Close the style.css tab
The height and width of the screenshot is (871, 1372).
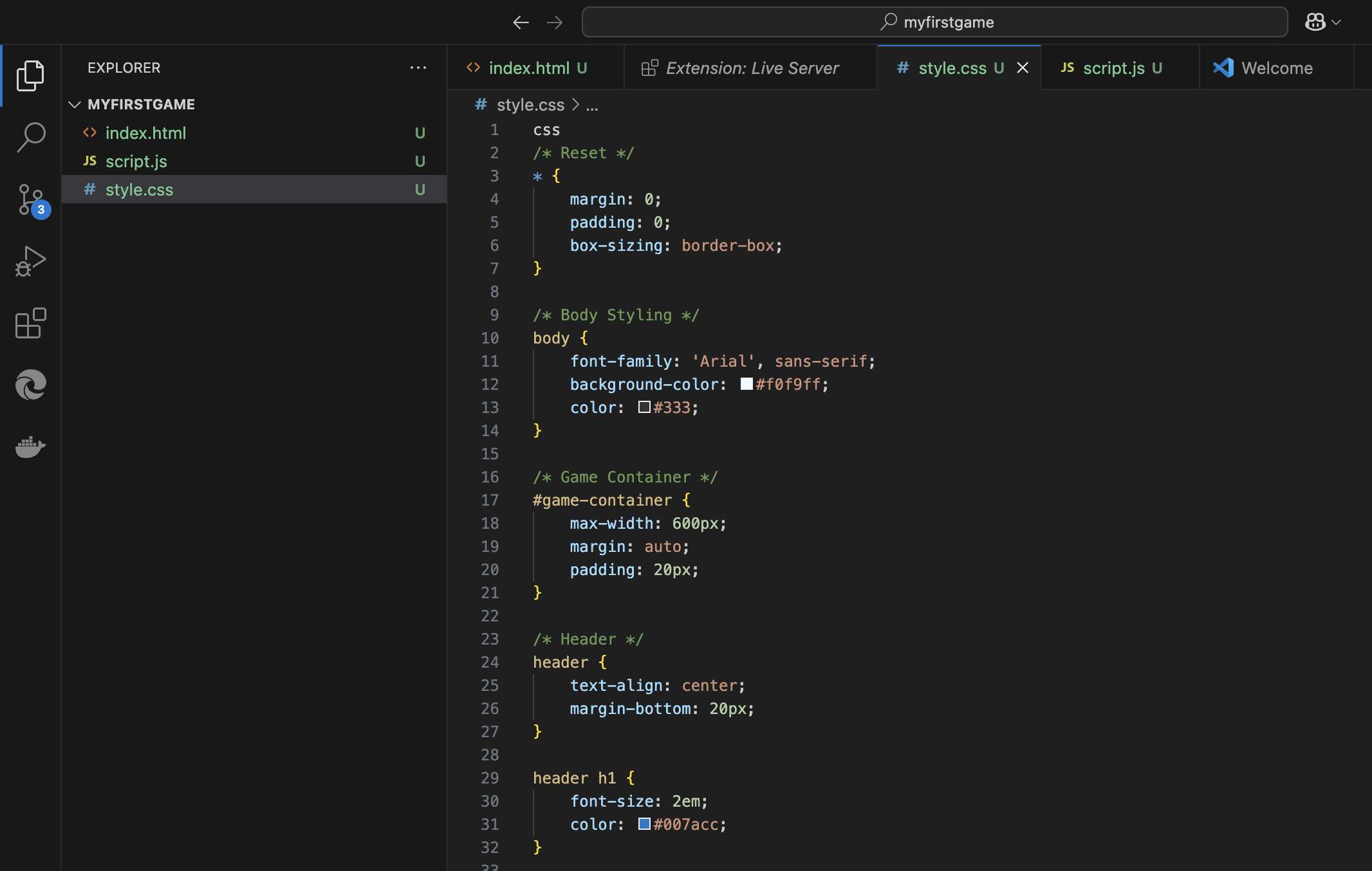(x=1023, y=68)
